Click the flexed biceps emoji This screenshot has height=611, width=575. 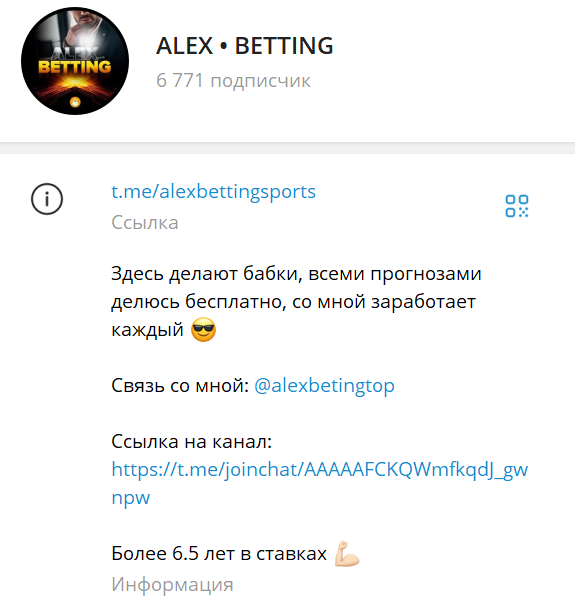coord(347,553)
